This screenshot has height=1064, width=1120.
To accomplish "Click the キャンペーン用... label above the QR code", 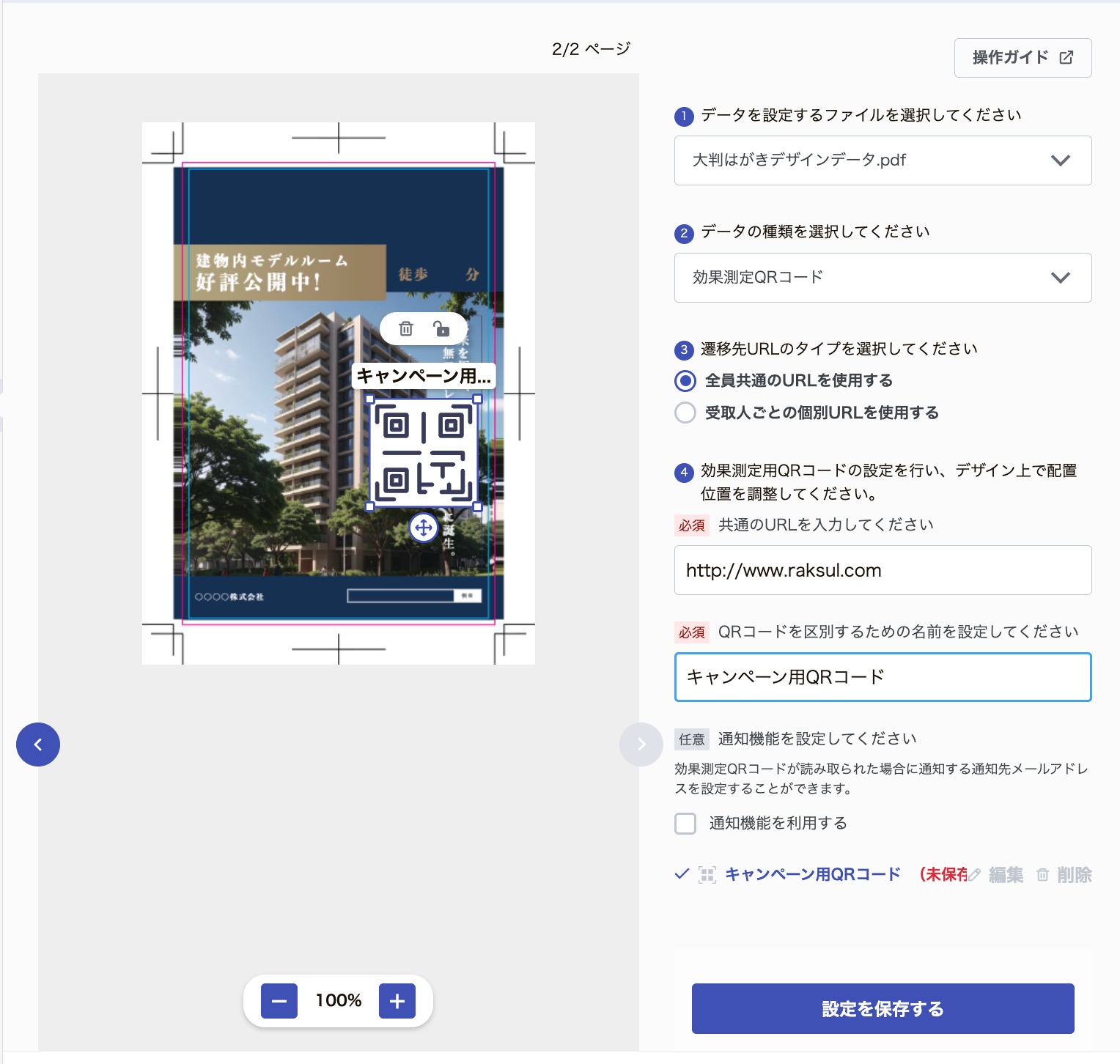I will [424, 376].
